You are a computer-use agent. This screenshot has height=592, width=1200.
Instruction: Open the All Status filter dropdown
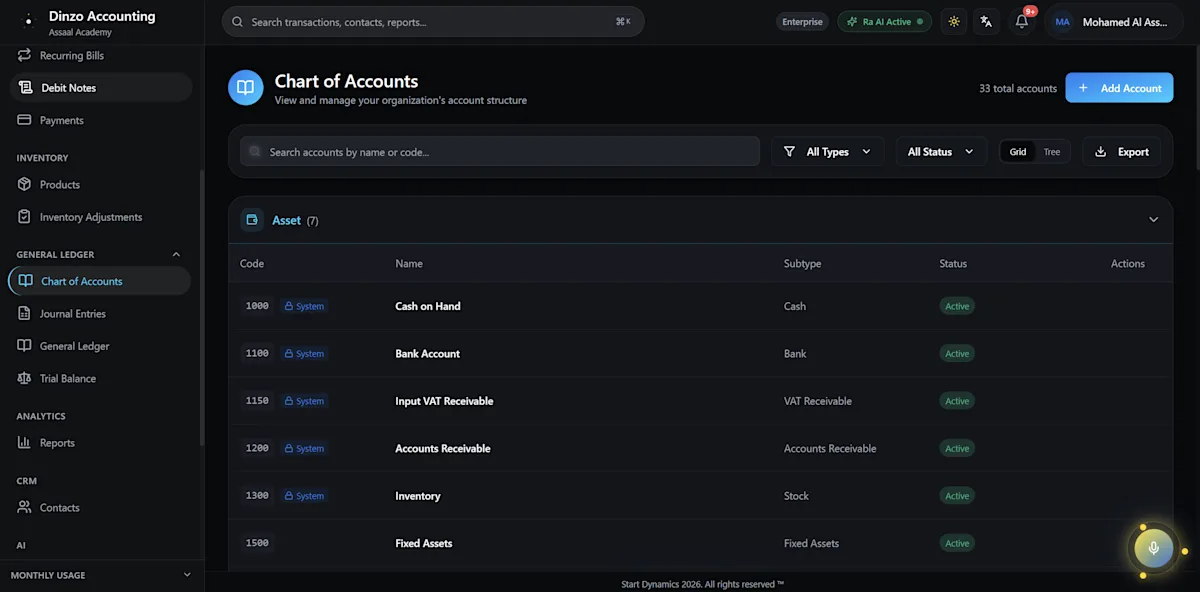pos(941,152)
